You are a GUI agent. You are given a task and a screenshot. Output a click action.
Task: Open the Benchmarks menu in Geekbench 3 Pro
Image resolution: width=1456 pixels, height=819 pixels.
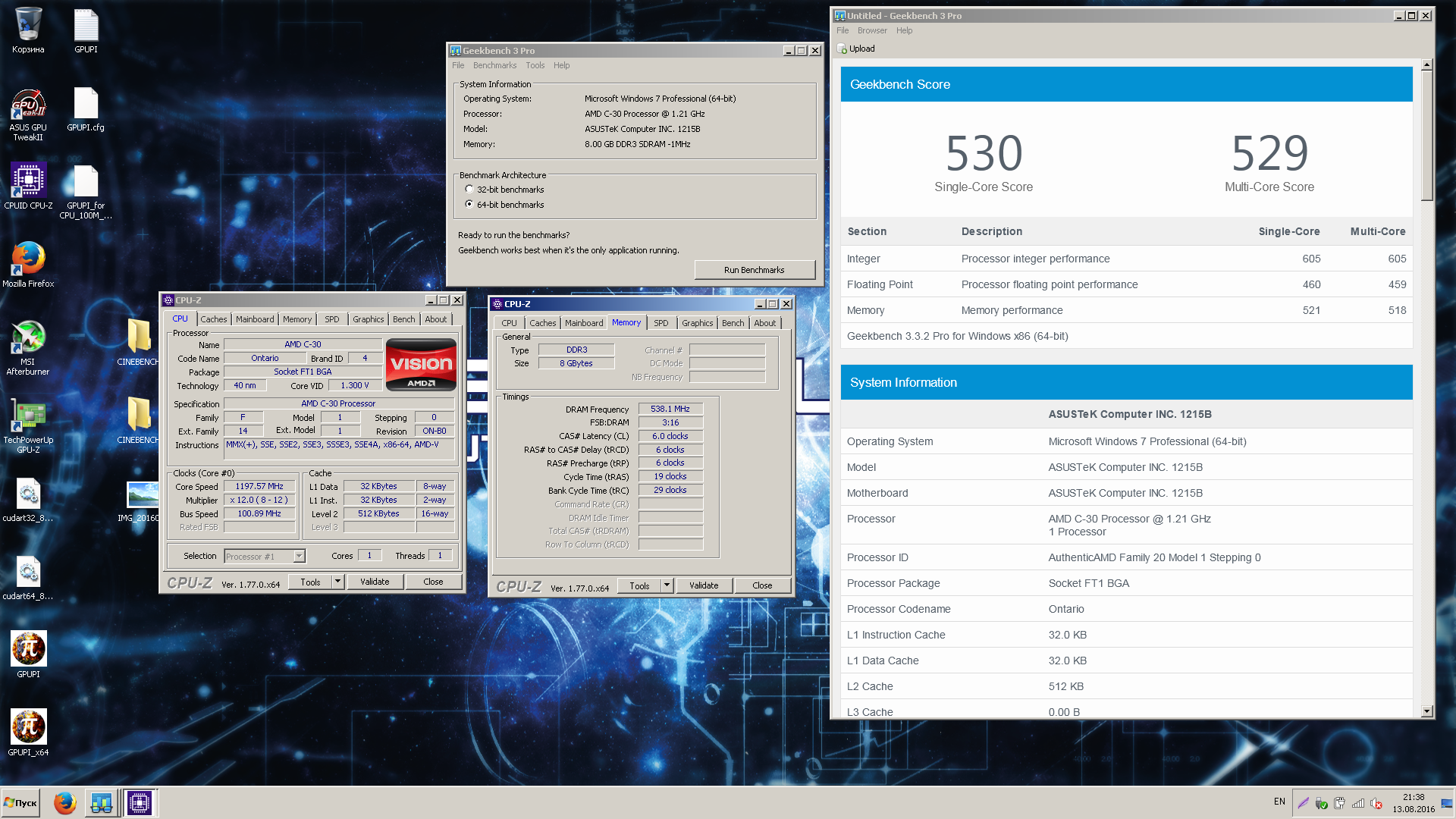tap(494, 65)
